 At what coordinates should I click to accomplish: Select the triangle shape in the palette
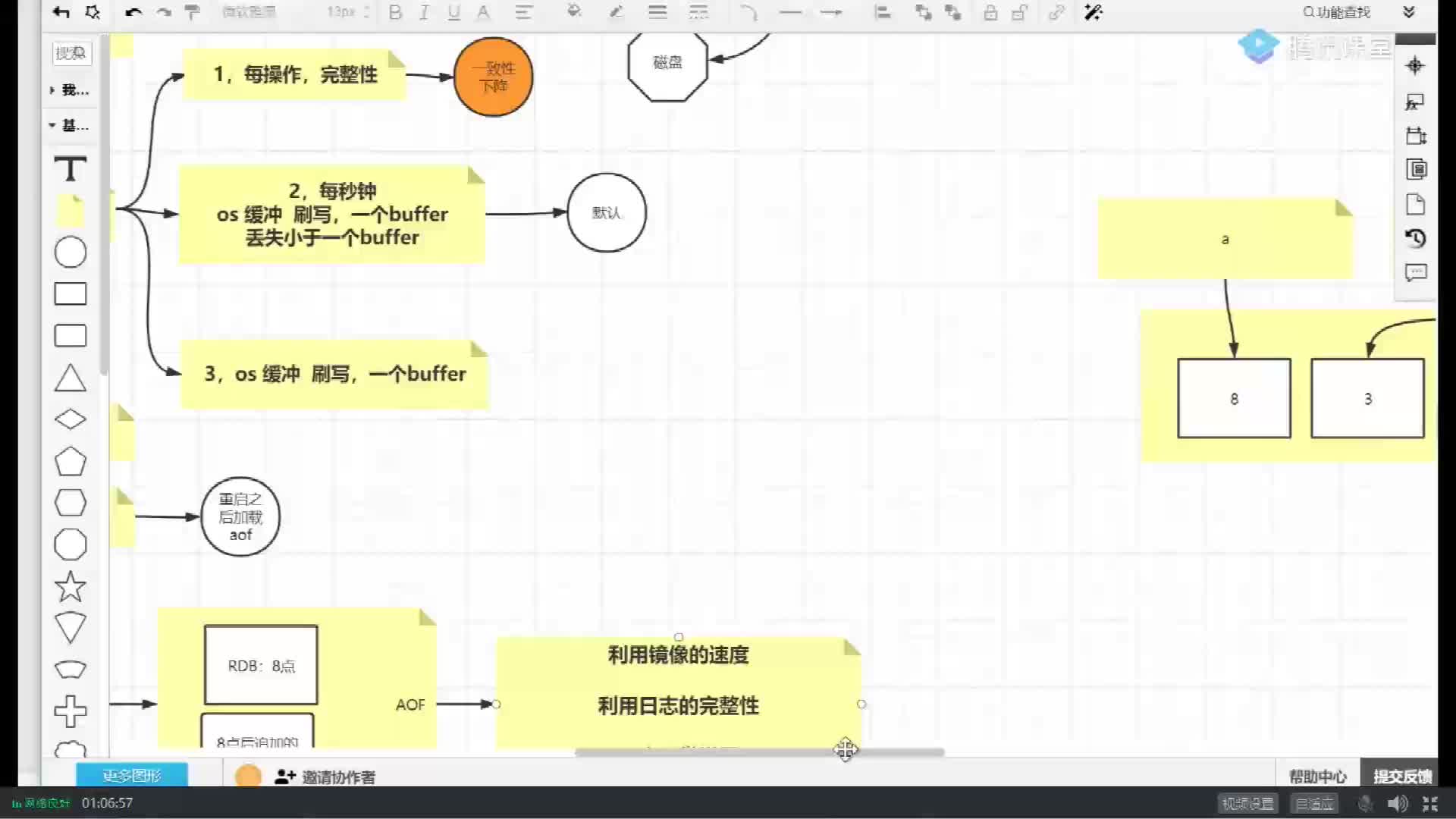[71, 378]
